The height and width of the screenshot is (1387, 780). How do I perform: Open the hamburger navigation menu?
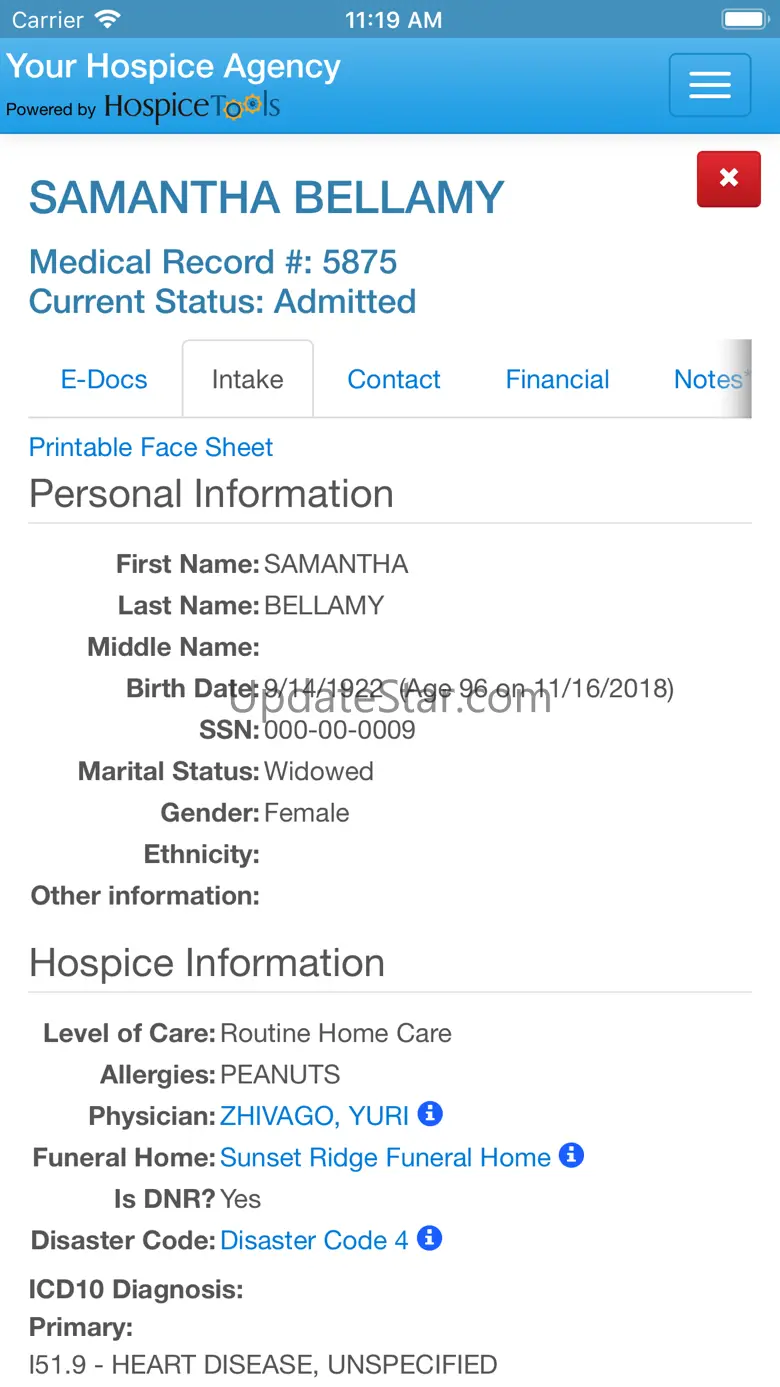pos(709,85)
